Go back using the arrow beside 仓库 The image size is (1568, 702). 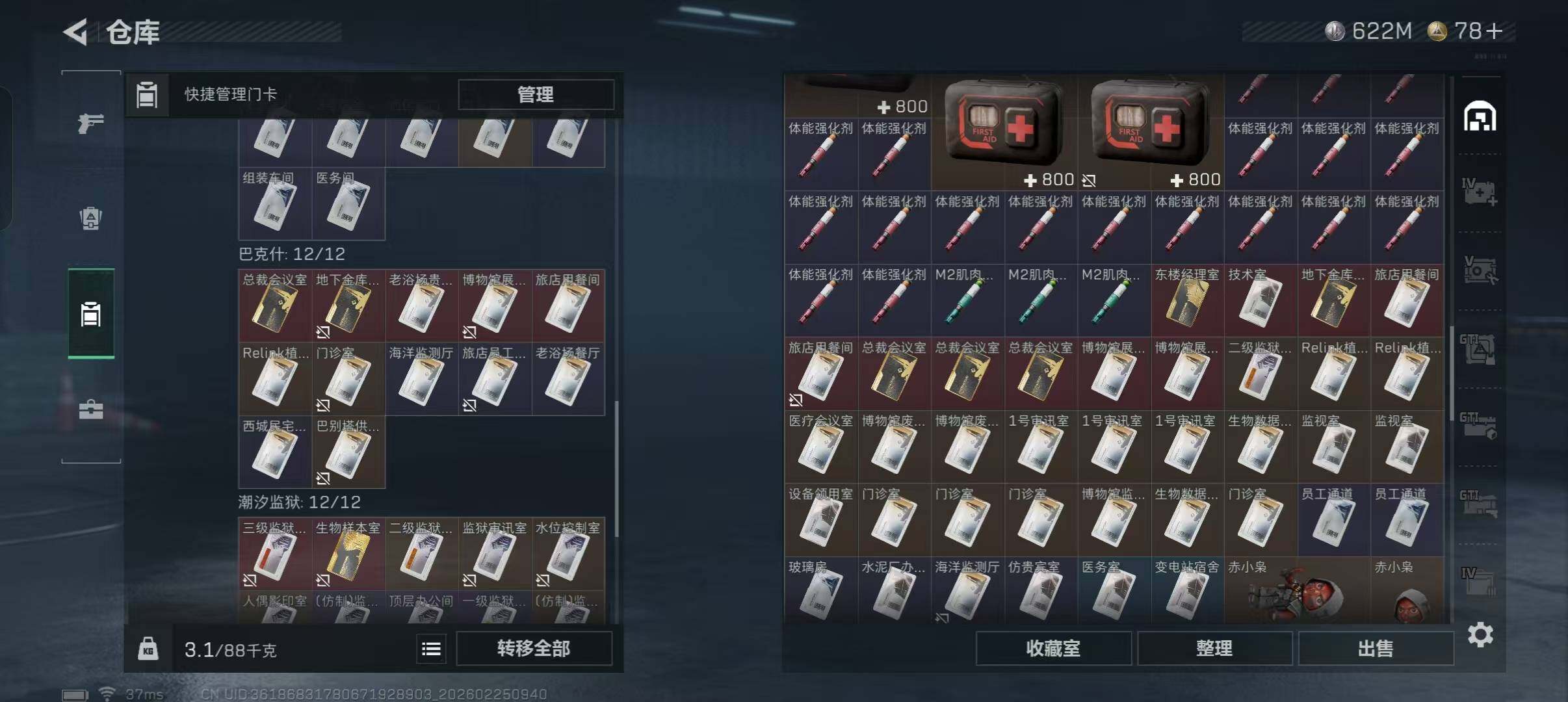pyautogui.click(x=76, y=31)
